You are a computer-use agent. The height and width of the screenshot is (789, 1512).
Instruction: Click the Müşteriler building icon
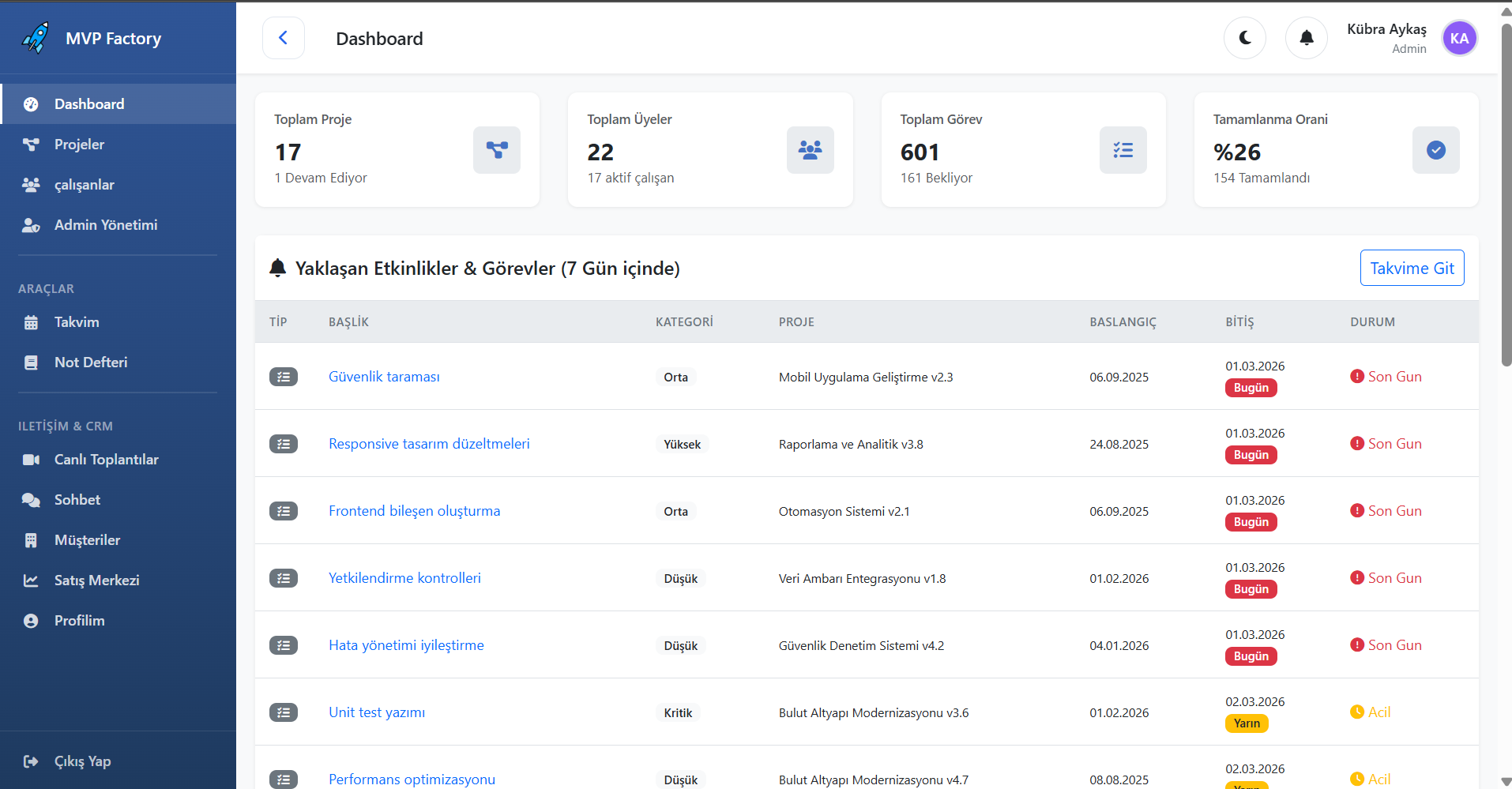31,540
